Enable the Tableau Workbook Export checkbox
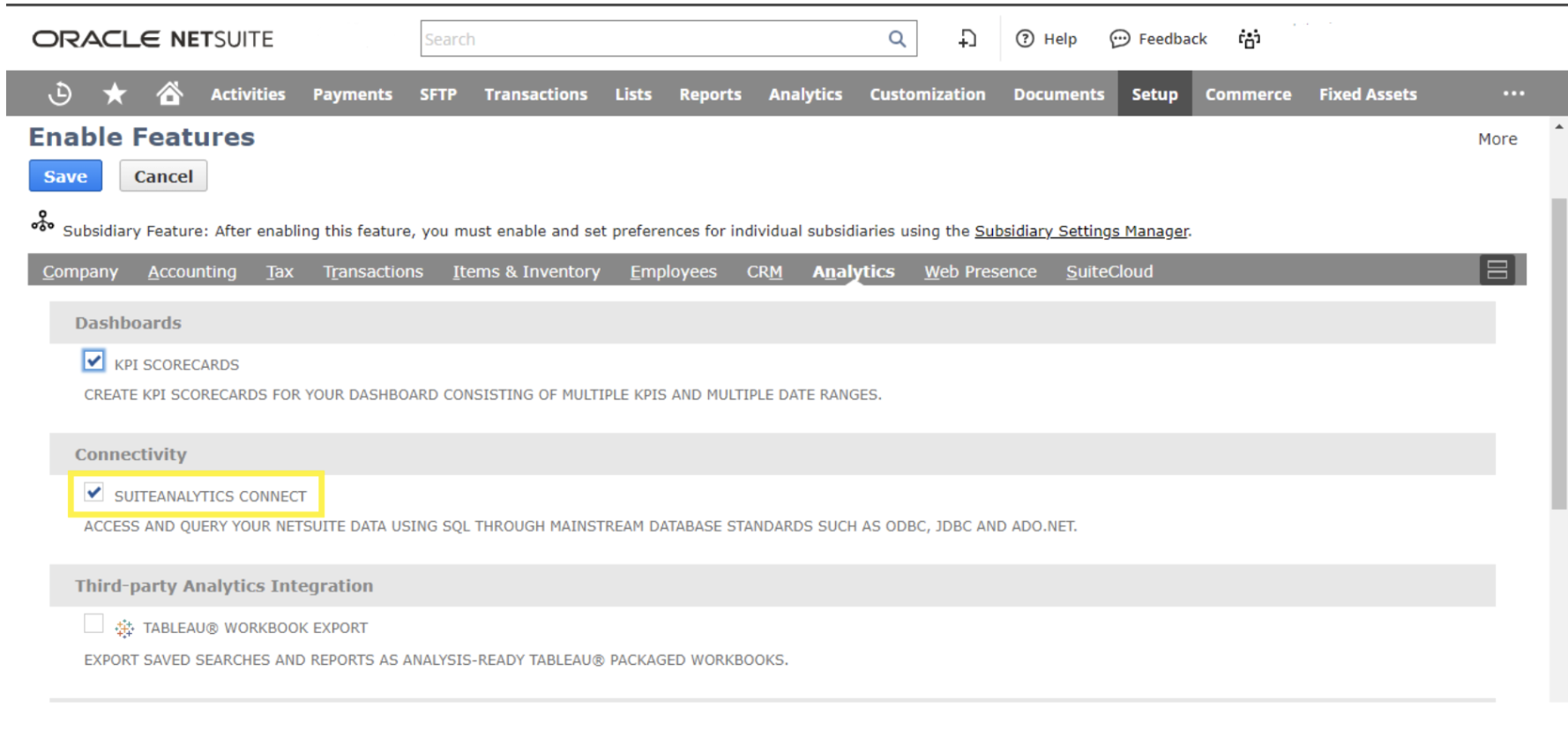The image size is (1568, 730). pos(93,623)
